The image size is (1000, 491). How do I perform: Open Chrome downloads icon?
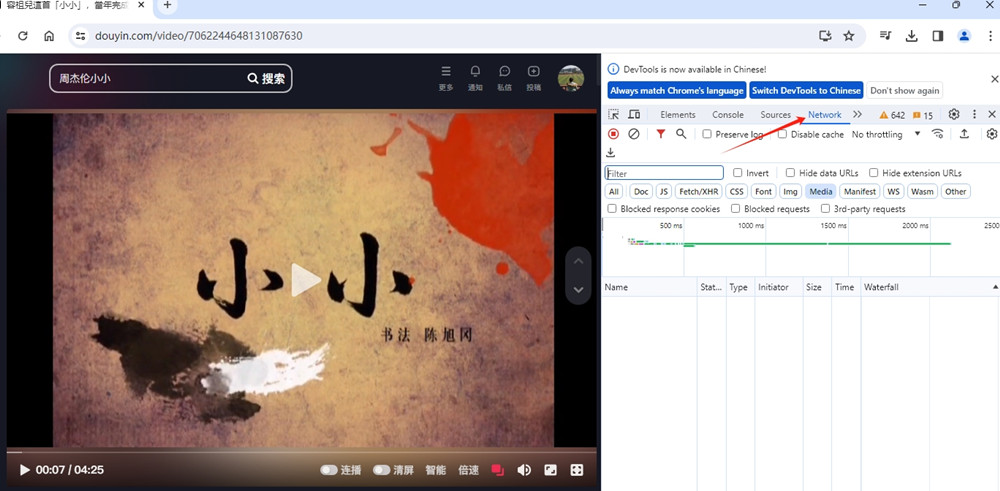tap(911, 36)
